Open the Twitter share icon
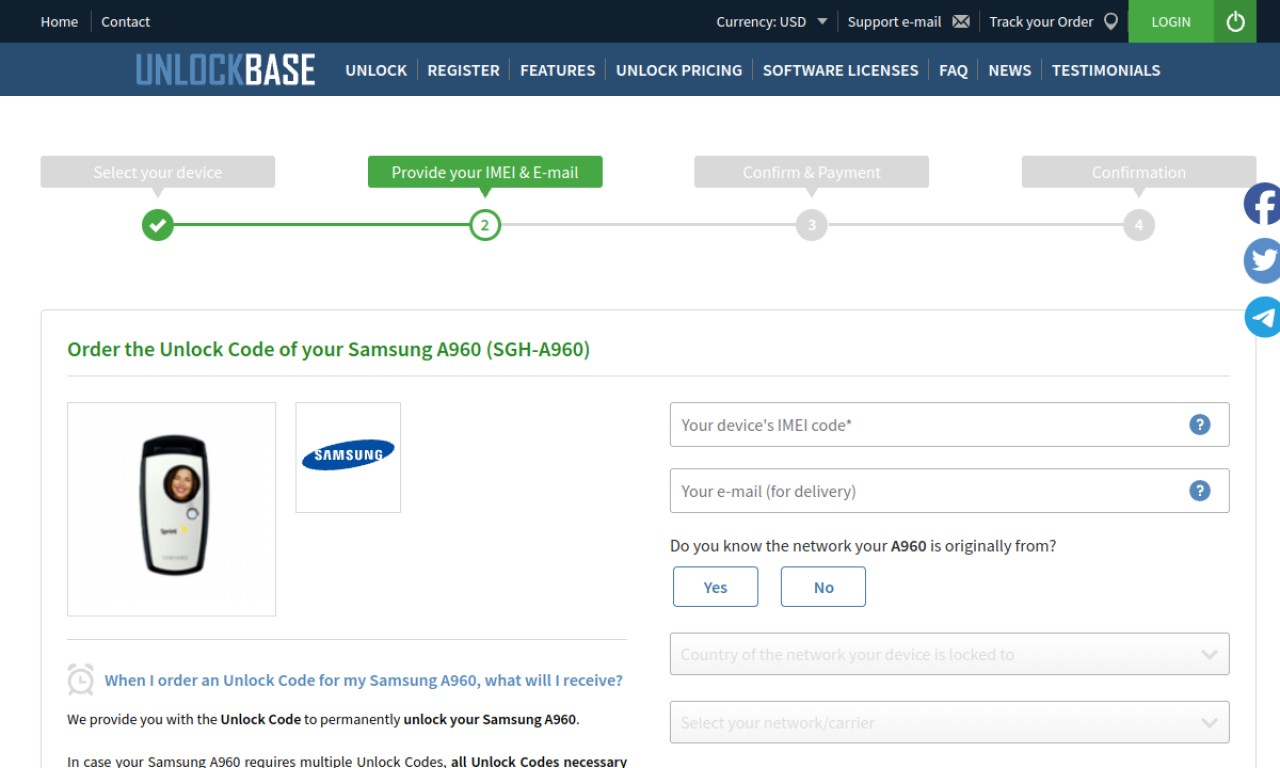Viewport: 1280px width, 768px height. pyautogui.click(x=1263, y=260)
